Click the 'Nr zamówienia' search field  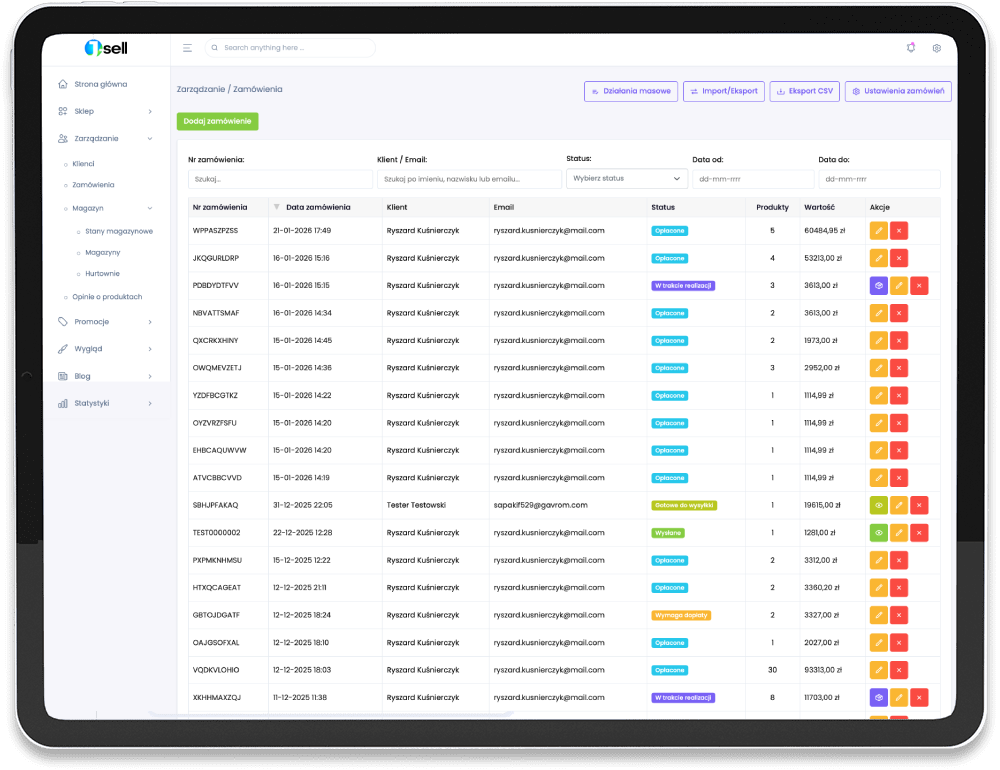point(280,179)
